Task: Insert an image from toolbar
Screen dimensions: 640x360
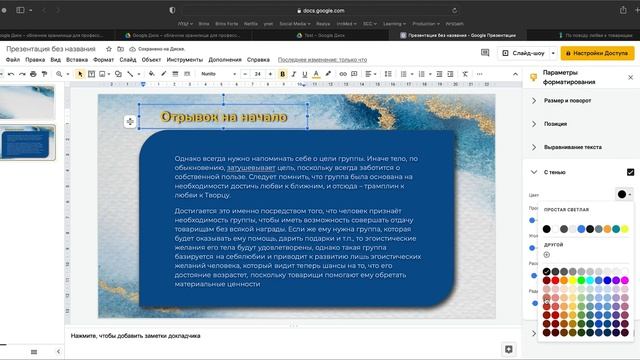Action: 102,74
